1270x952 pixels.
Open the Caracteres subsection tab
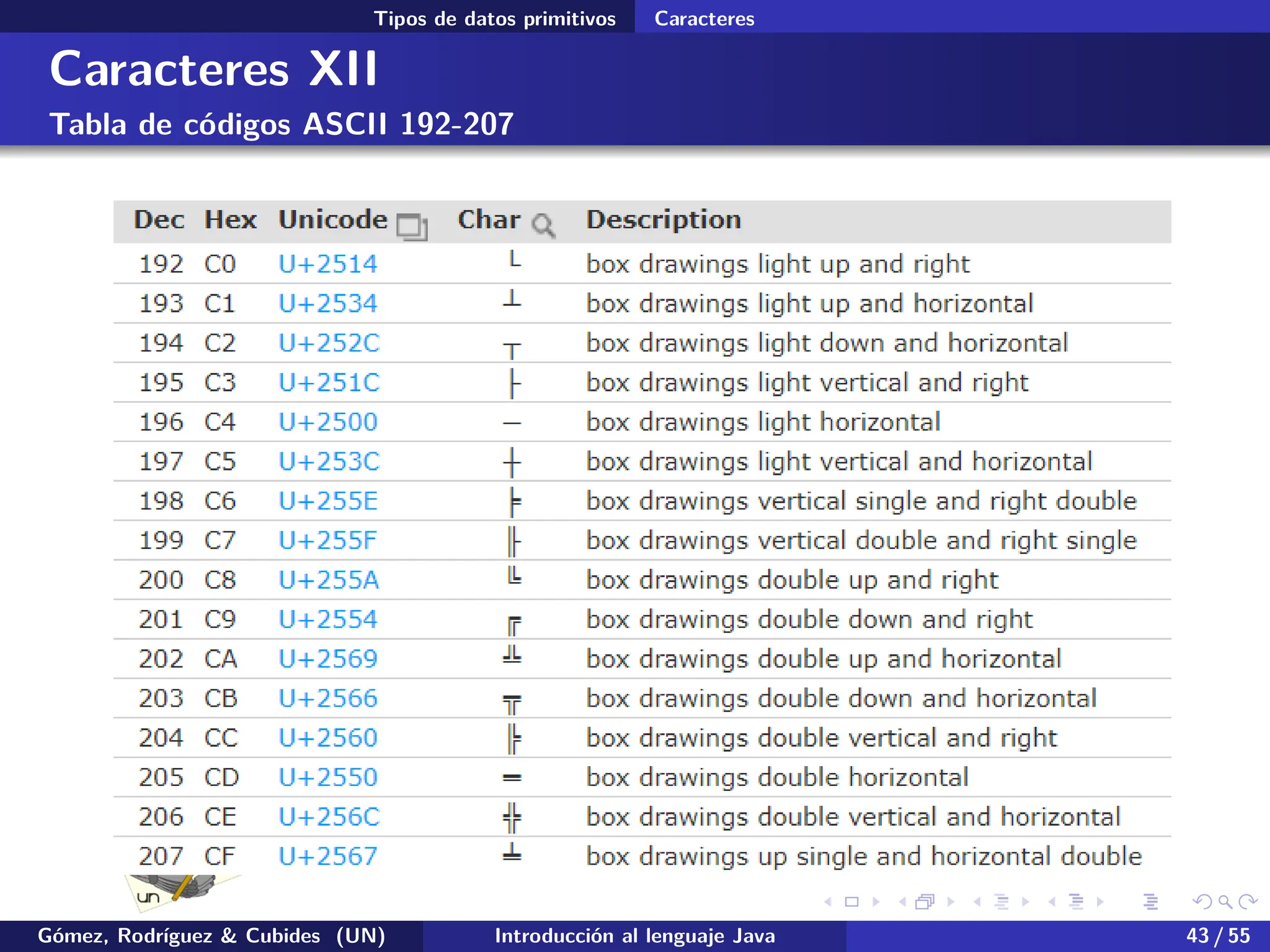coord(704,19)
